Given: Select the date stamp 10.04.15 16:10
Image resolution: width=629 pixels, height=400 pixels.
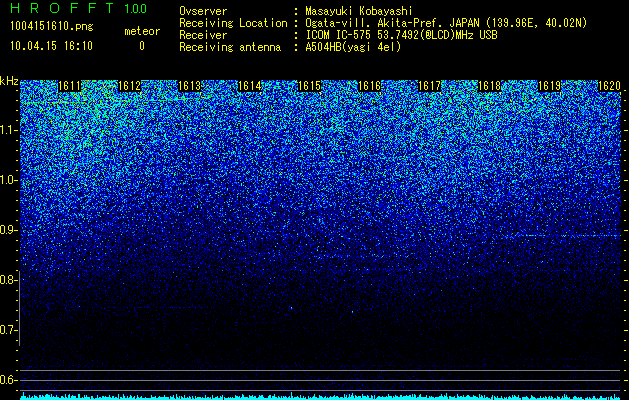Looking at the screenshot, I should click(x=52, y=46).
